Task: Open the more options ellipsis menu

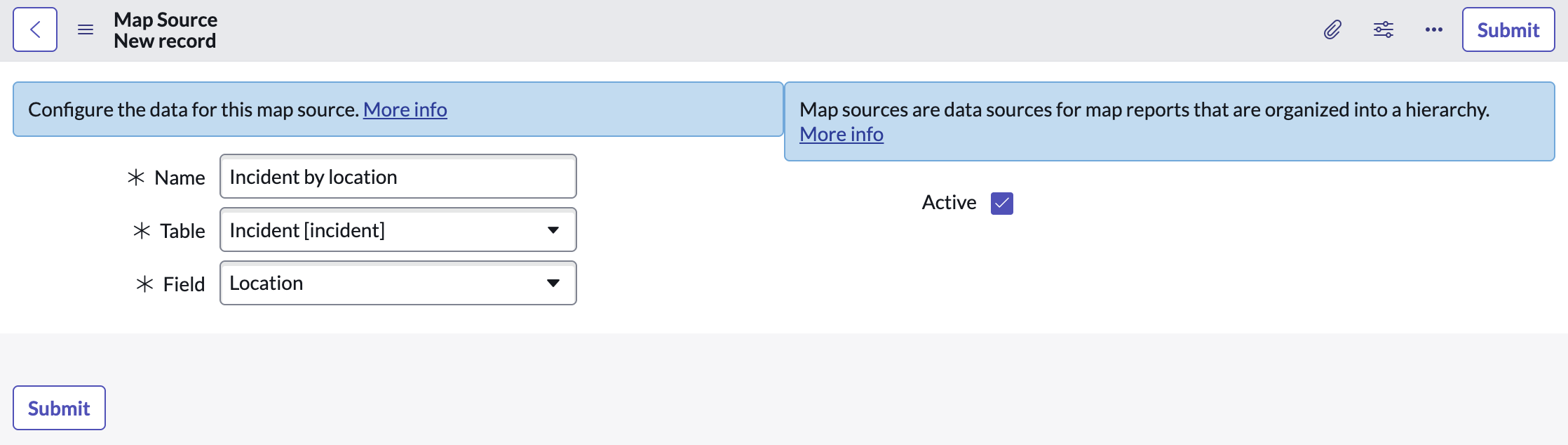Action: click(1433, 29)
